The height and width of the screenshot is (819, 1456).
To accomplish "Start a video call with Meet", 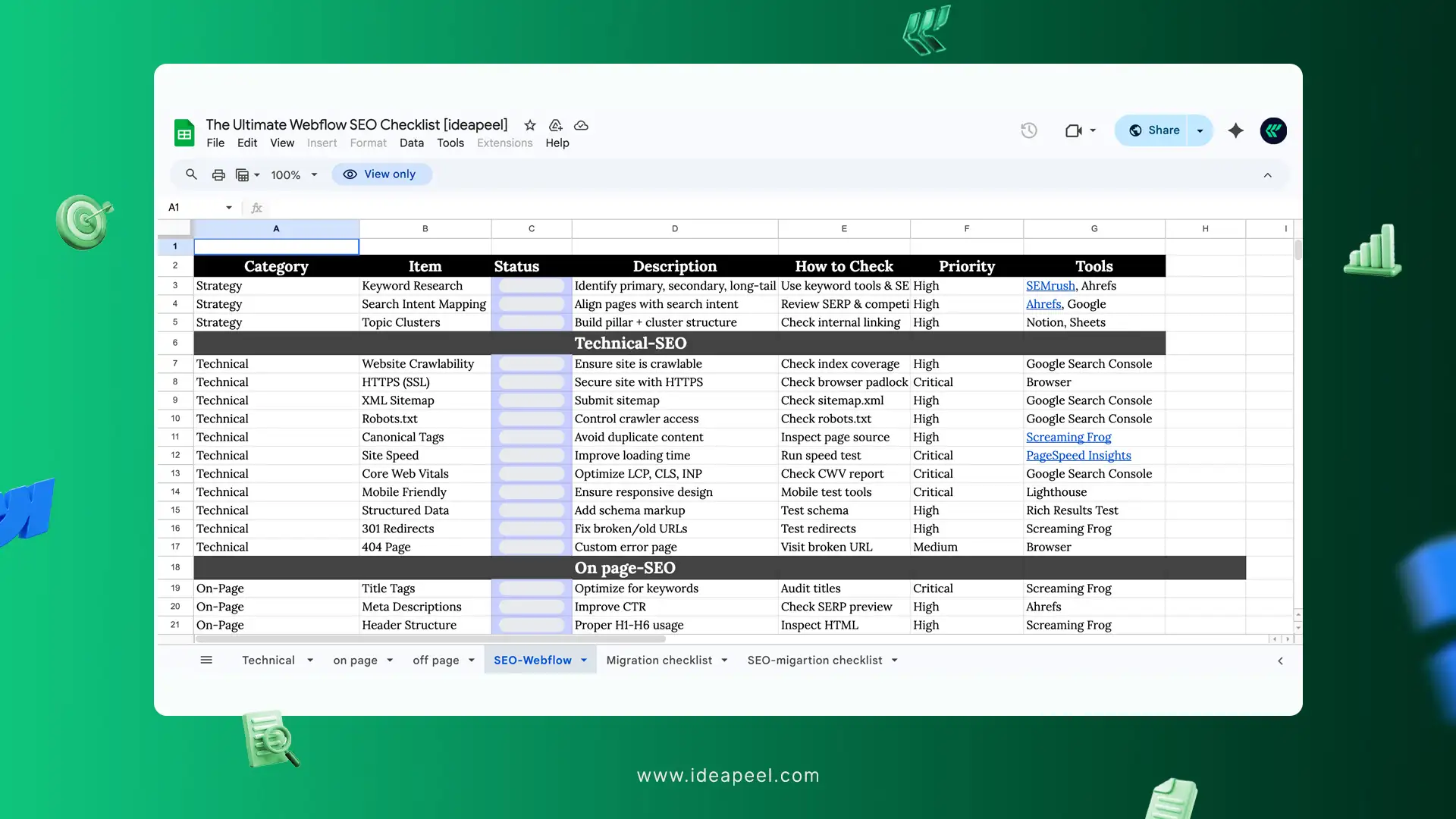I will [1075, 130].
